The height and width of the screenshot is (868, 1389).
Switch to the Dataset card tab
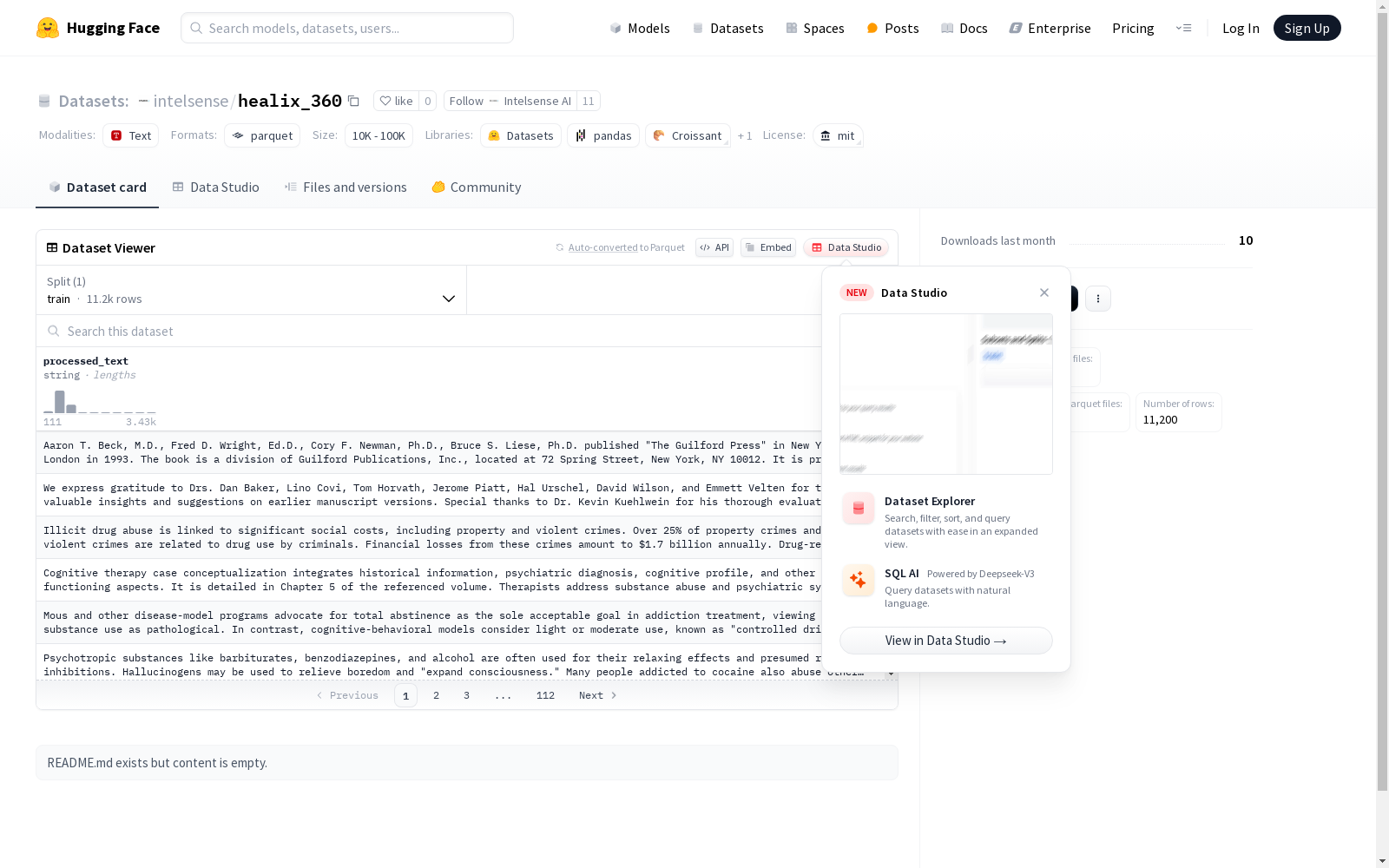[97, 187]
